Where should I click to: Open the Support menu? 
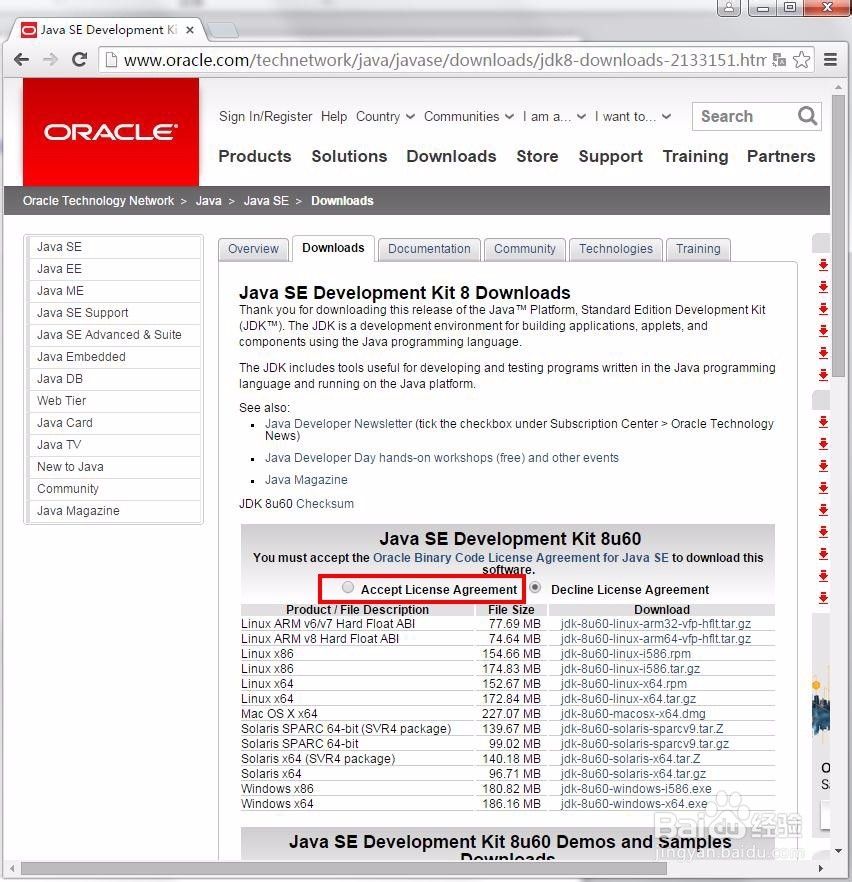click(x=610, y=156)
